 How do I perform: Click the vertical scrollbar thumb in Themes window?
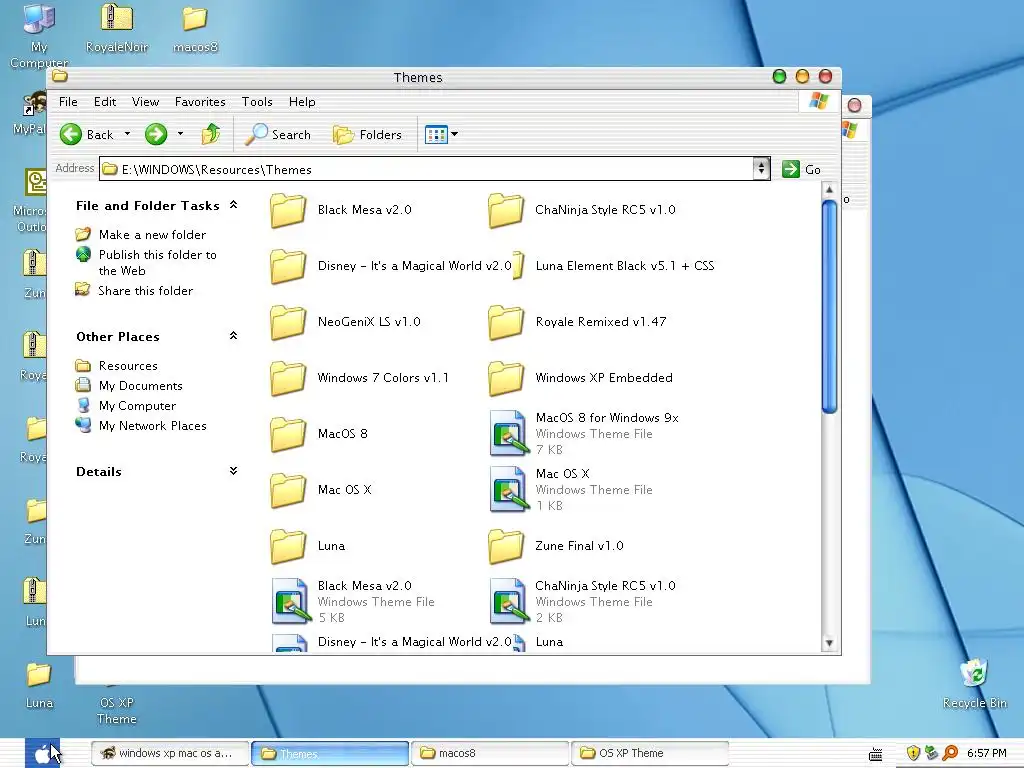pyautogui.click(x=829, y=307)
